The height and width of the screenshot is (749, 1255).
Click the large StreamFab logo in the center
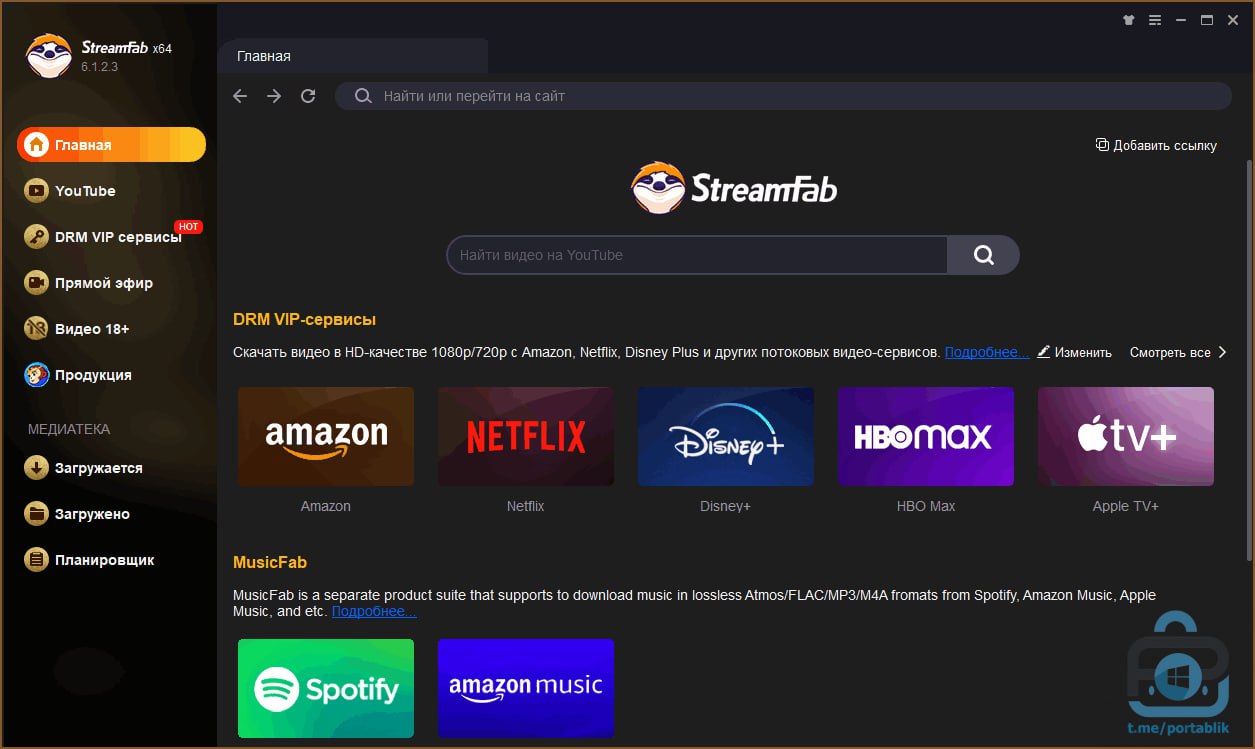[x=734, y=188]
